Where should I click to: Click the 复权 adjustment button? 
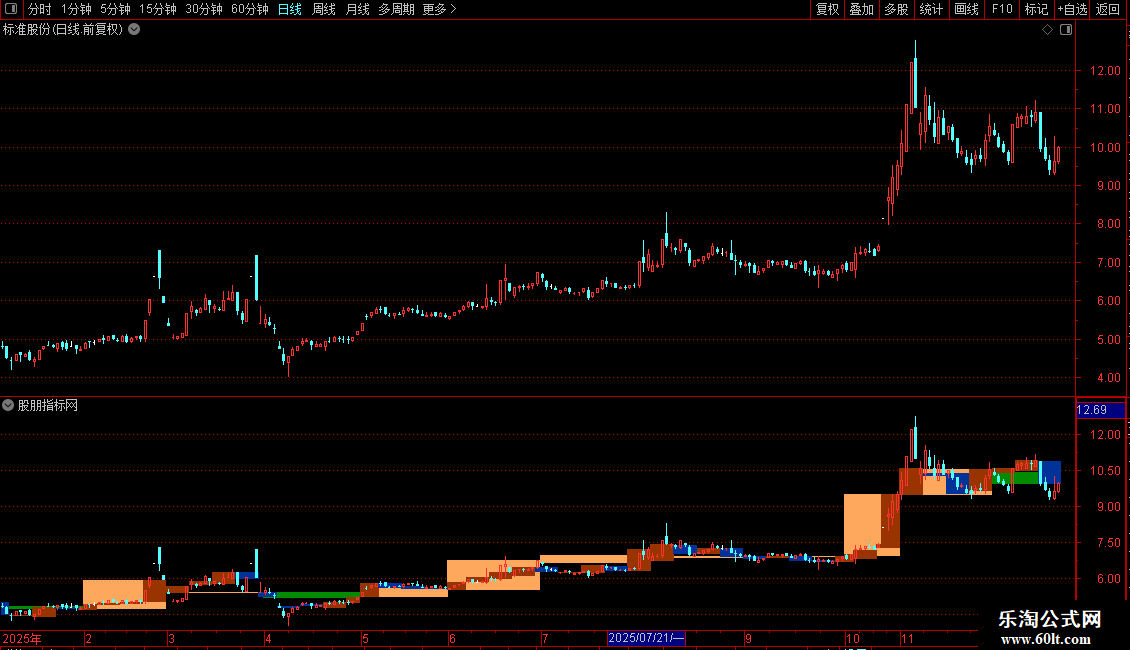coord(827,9)
